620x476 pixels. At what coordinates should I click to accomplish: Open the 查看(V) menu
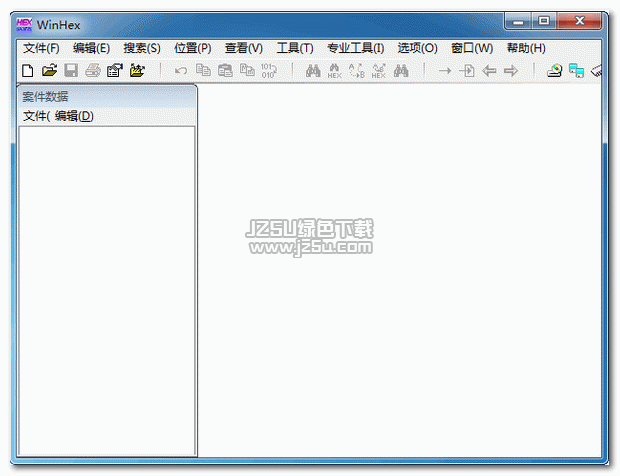pos(244,48)
